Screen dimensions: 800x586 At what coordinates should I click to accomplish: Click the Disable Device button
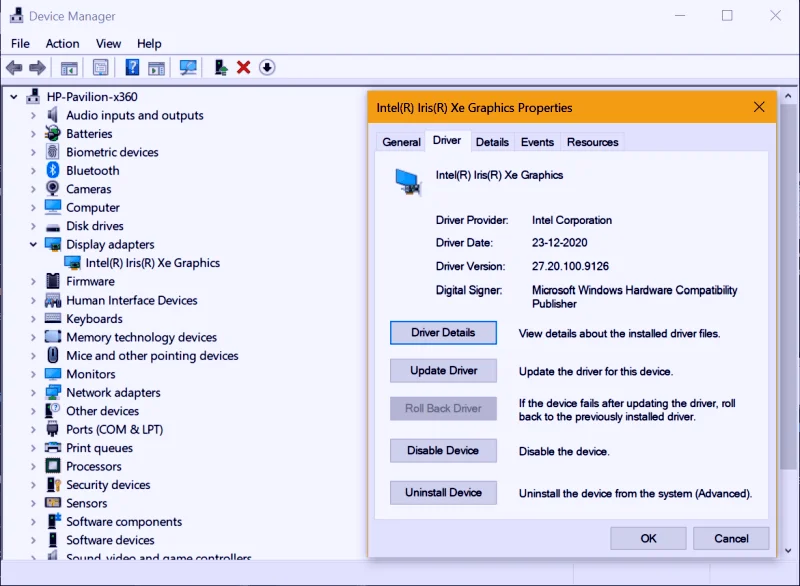(443, 450)
